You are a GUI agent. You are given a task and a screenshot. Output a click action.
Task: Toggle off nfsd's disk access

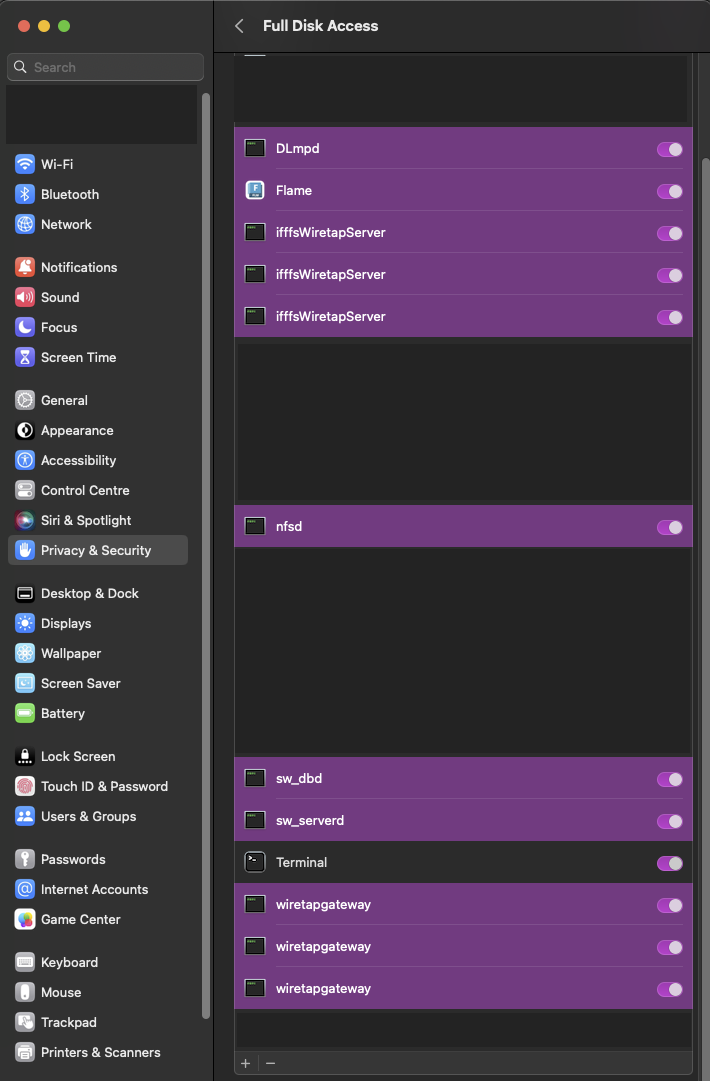tap(670, 527)
